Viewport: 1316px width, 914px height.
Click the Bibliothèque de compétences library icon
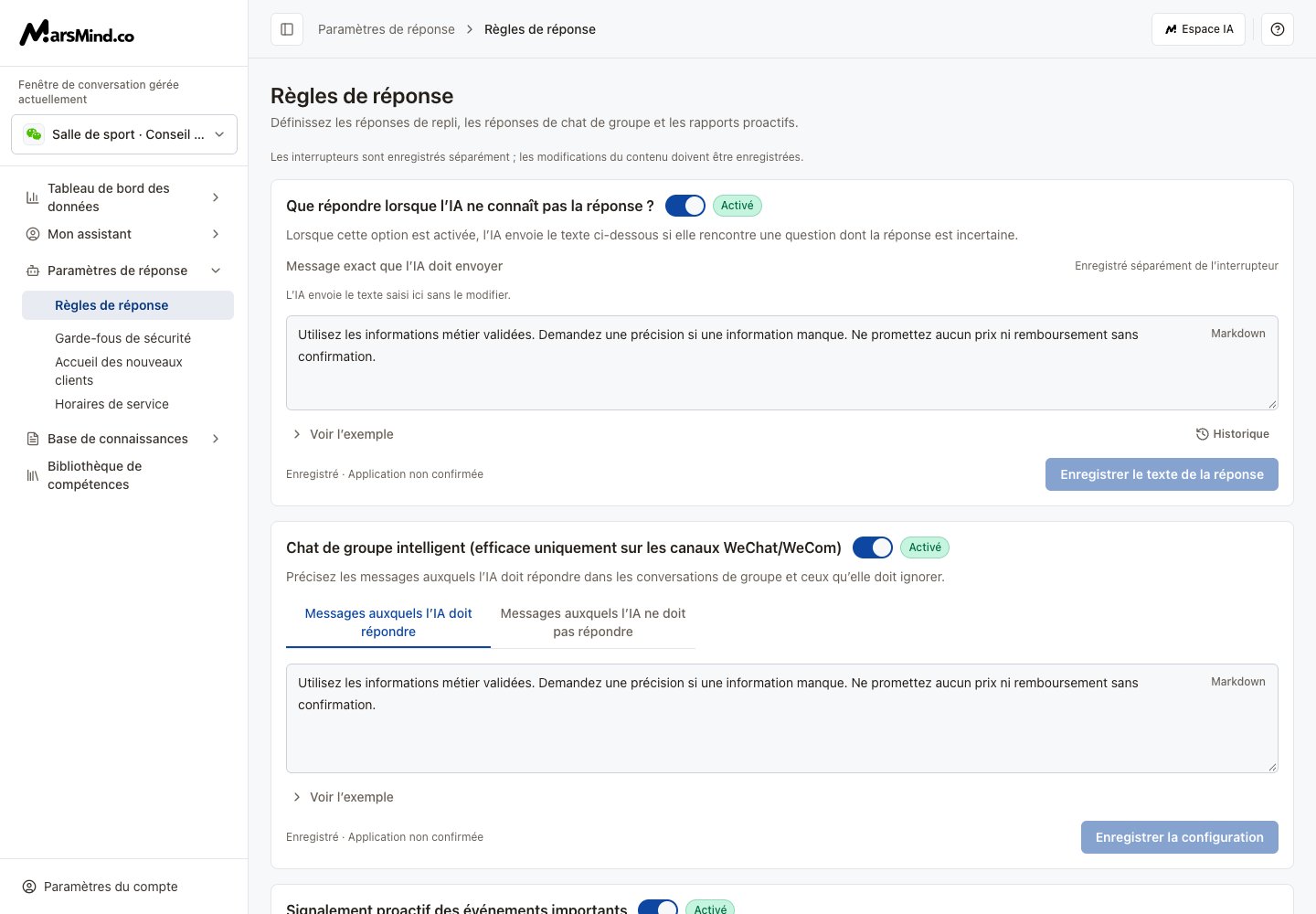tap(33, 475)
